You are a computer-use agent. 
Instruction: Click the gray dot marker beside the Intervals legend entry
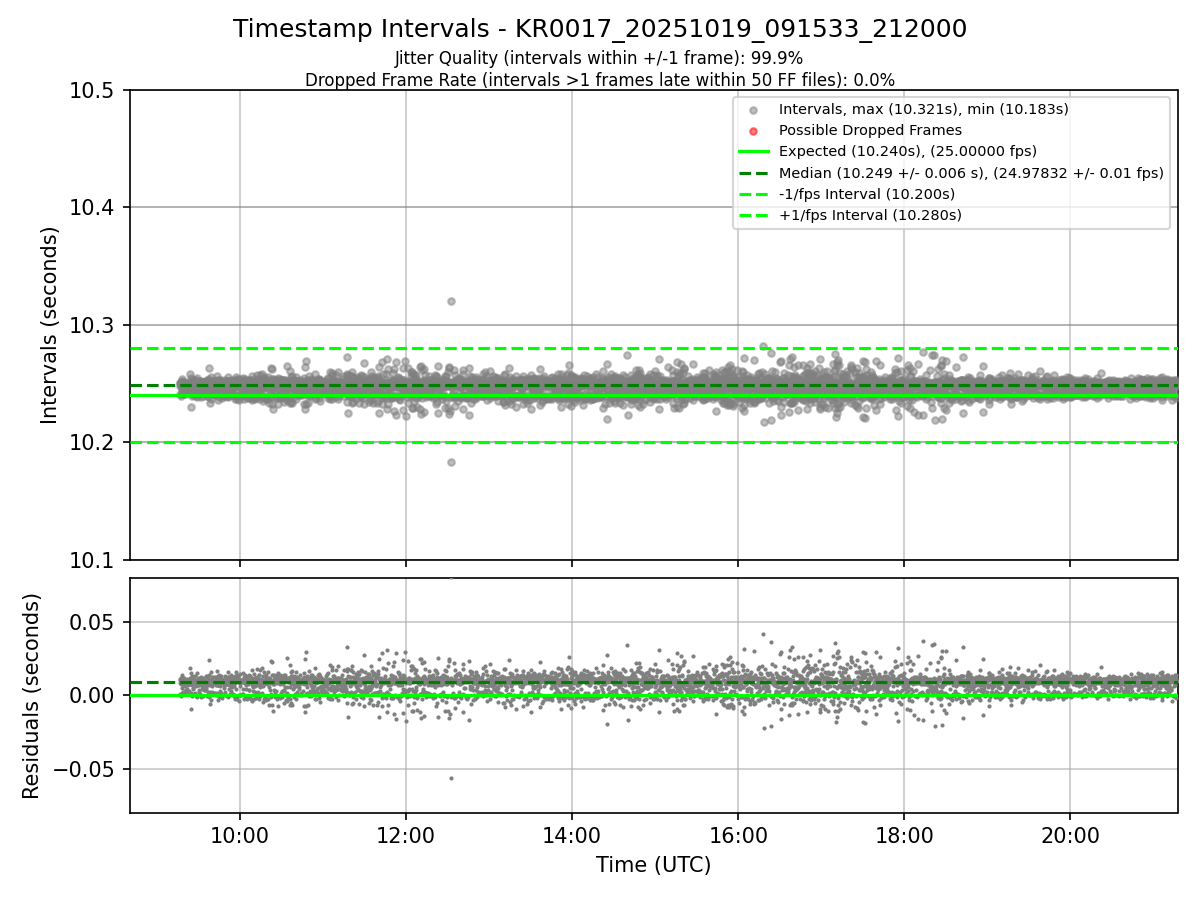(754, 110)
